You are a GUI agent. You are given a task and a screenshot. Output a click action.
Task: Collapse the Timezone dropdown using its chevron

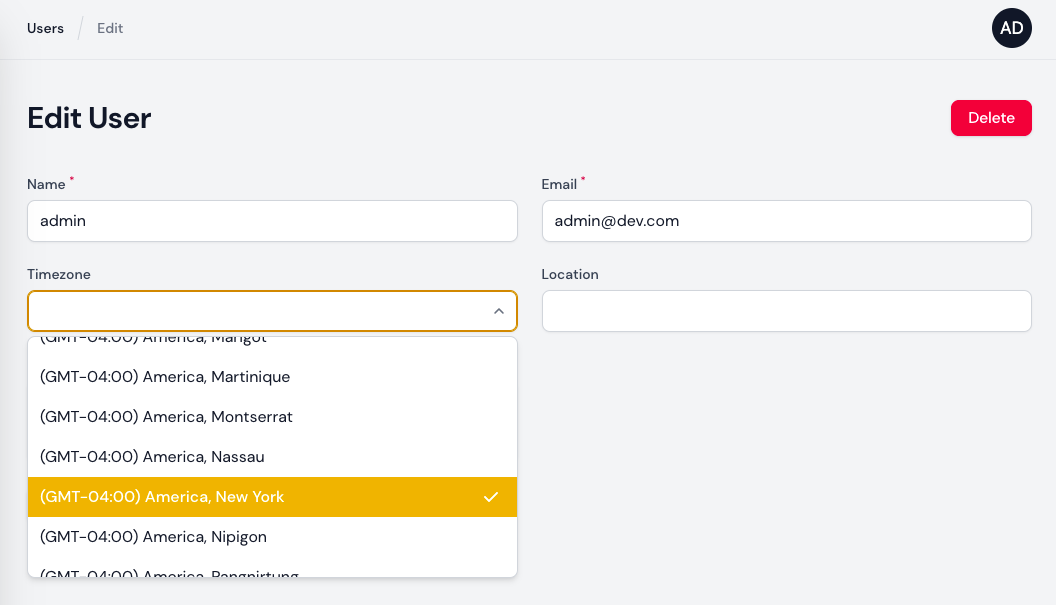click(x=498, y=312)
